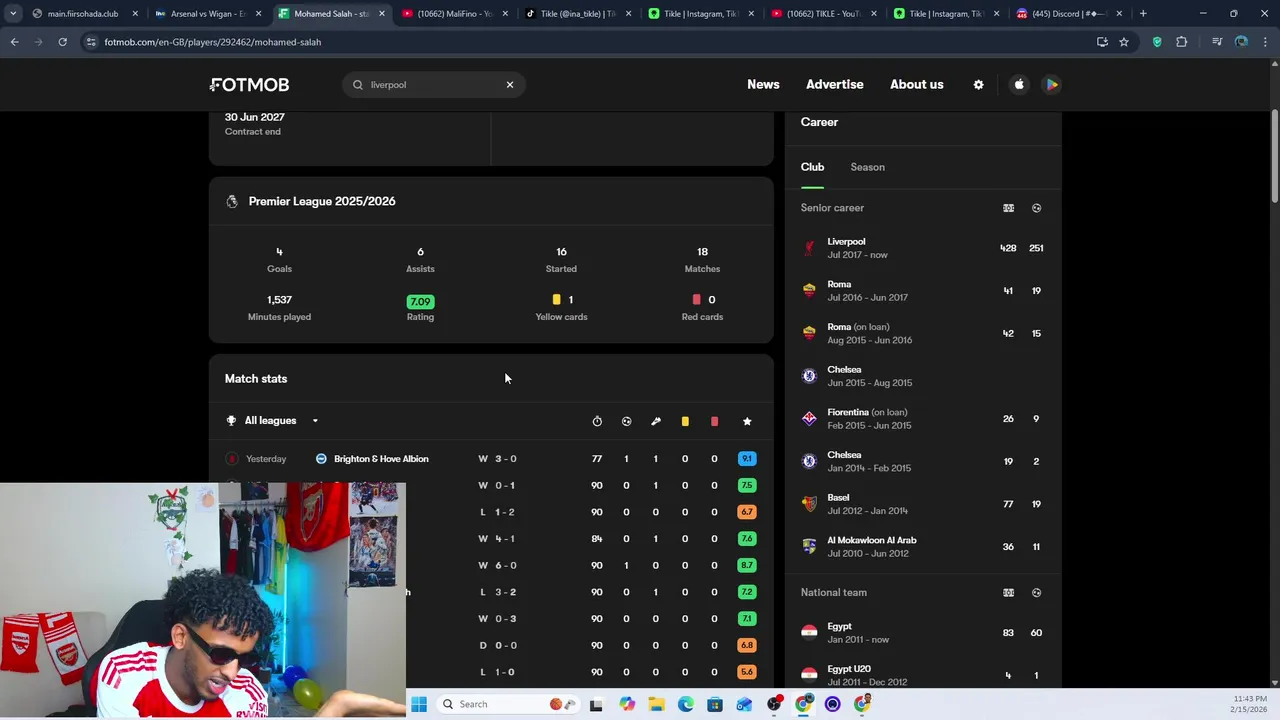Viewport: 1280px width, 720px height.
Task: Switch to the Season career tab
Action: 867,167
